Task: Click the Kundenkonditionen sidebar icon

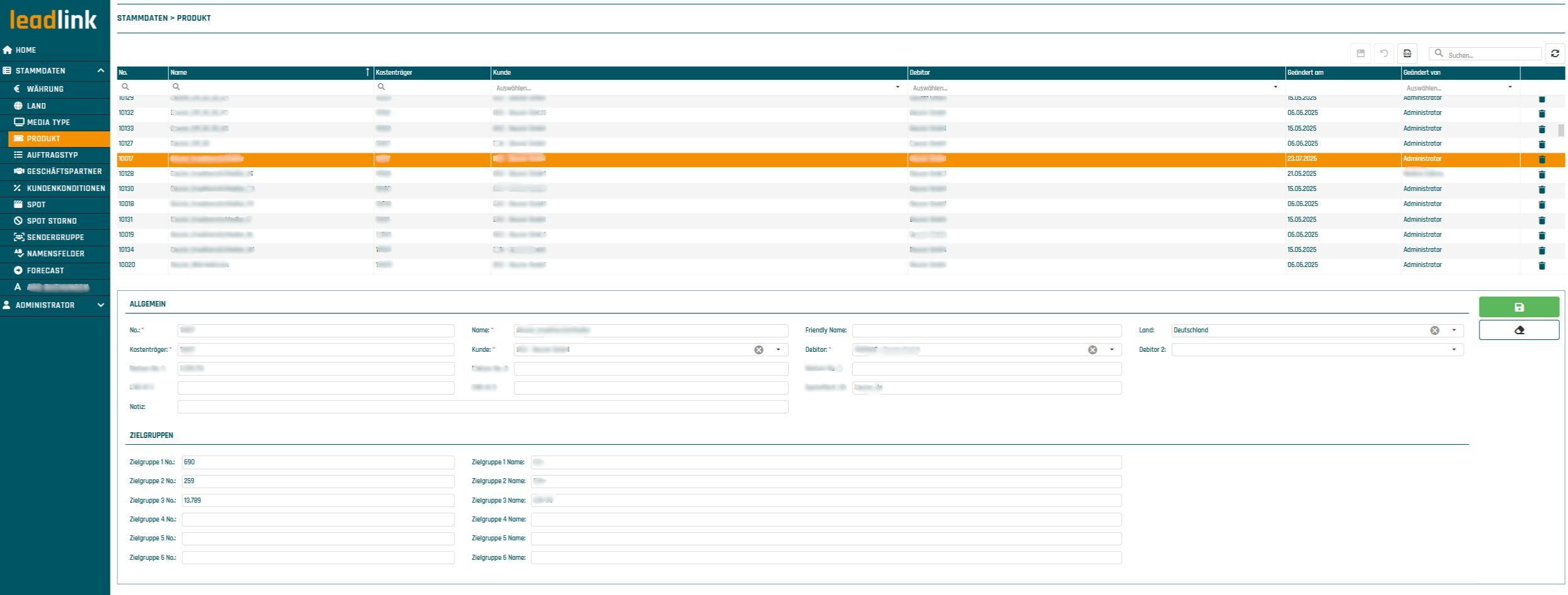Action: (18, 187)
